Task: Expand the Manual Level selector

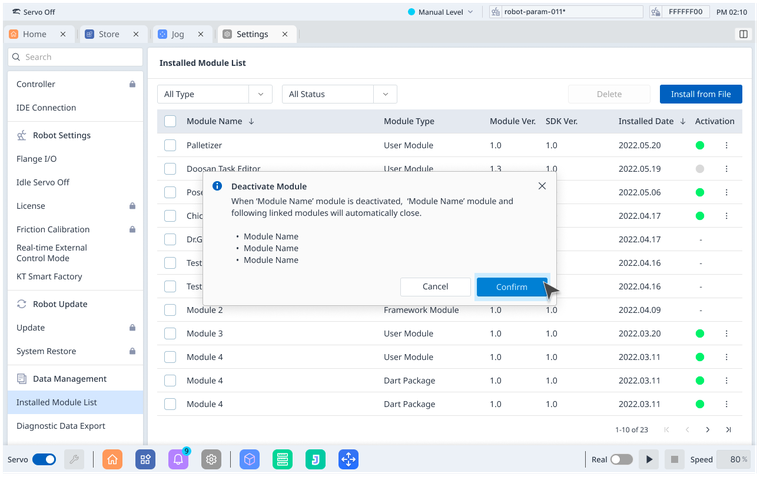Action: [446, 12]
